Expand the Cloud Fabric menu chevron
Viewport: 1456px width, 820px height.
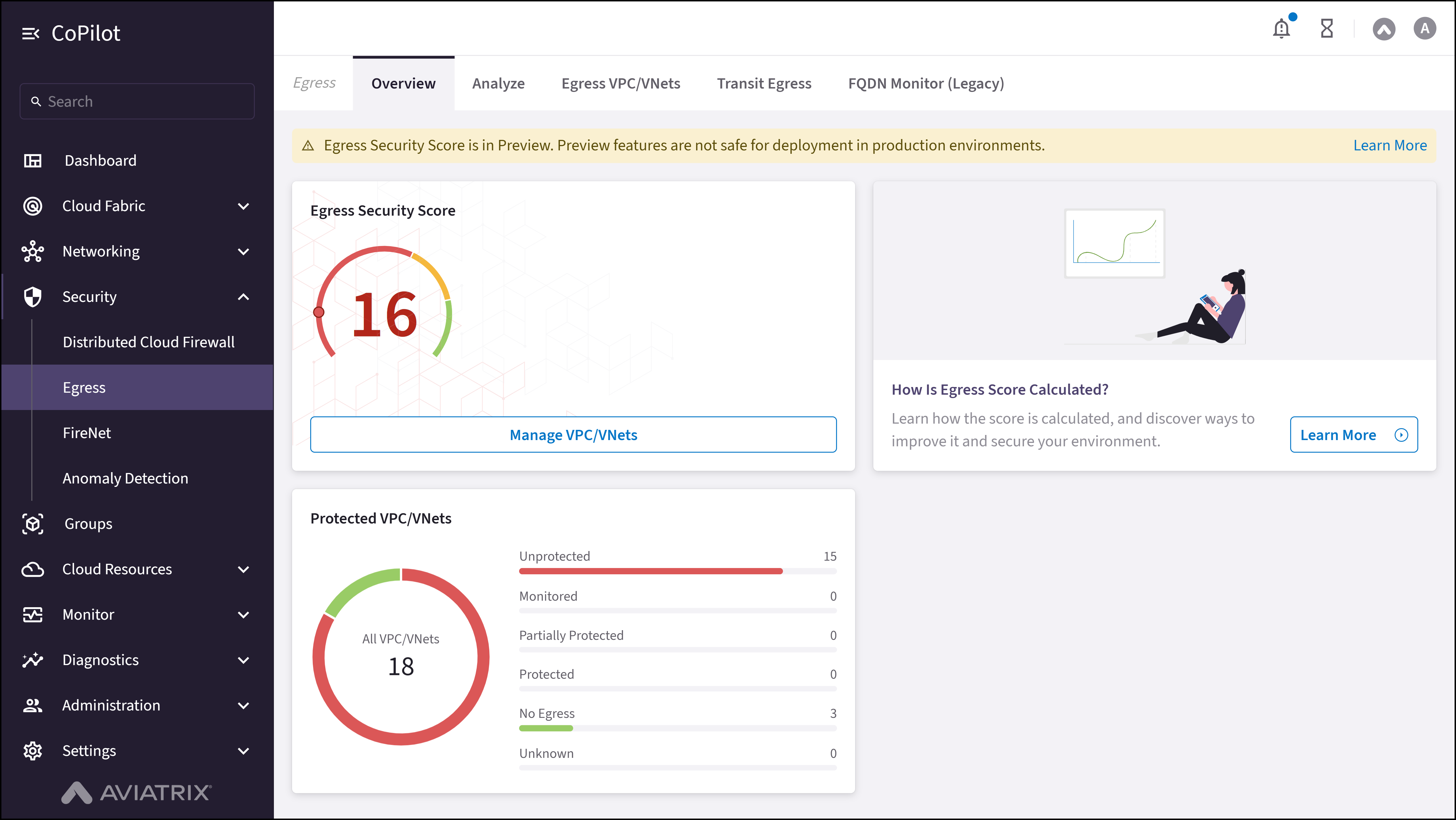244,206
